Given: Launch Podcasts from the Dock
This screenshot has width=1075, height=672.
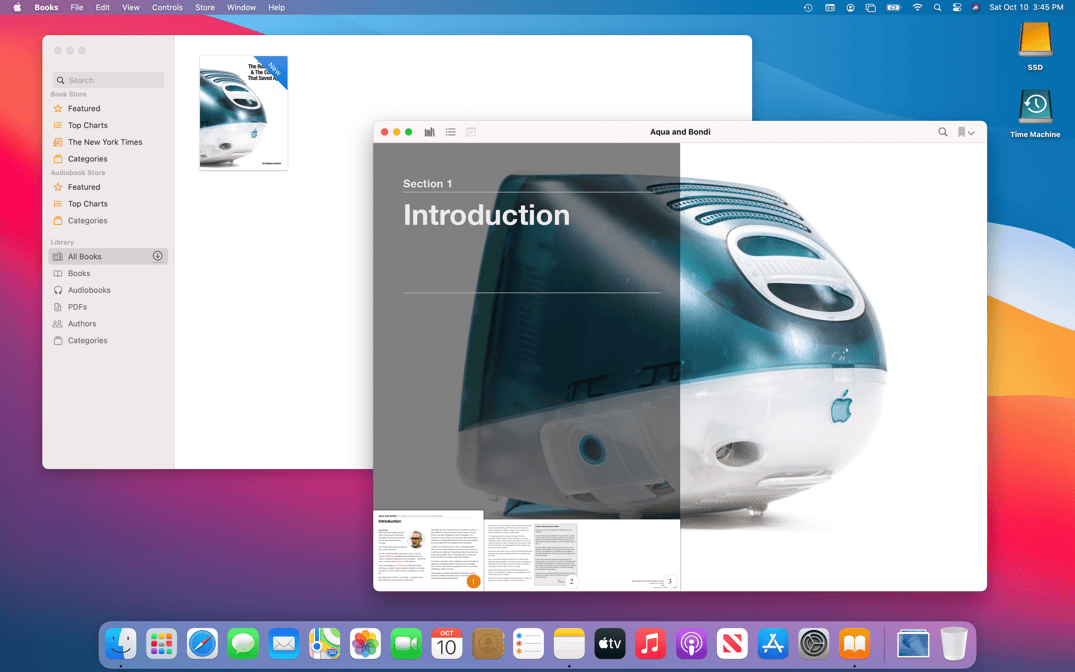Looking at the screenshot, I should coord(691,644).
